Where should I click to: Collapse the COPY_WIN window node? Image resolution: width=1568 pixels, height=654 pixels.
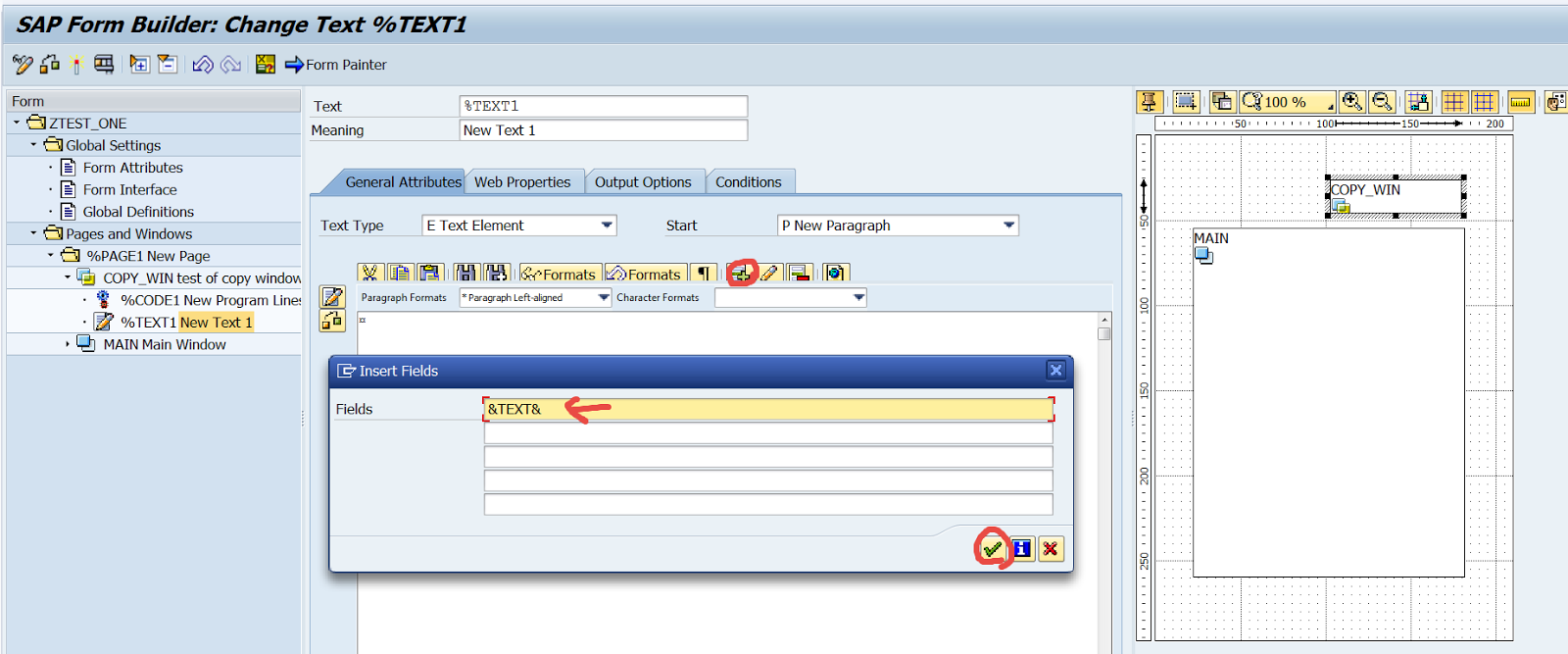click(x=68, y=277)
